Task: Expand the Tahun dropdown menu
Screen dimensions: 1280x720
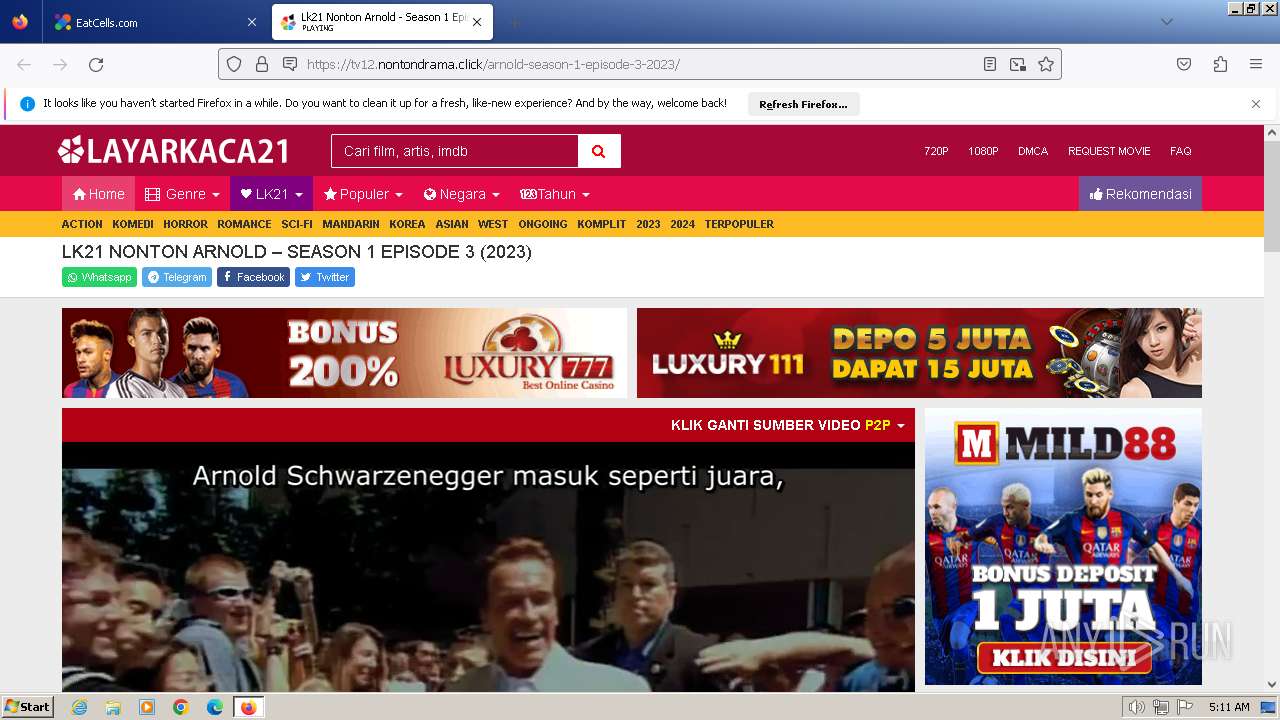Action: coord(555,194)
